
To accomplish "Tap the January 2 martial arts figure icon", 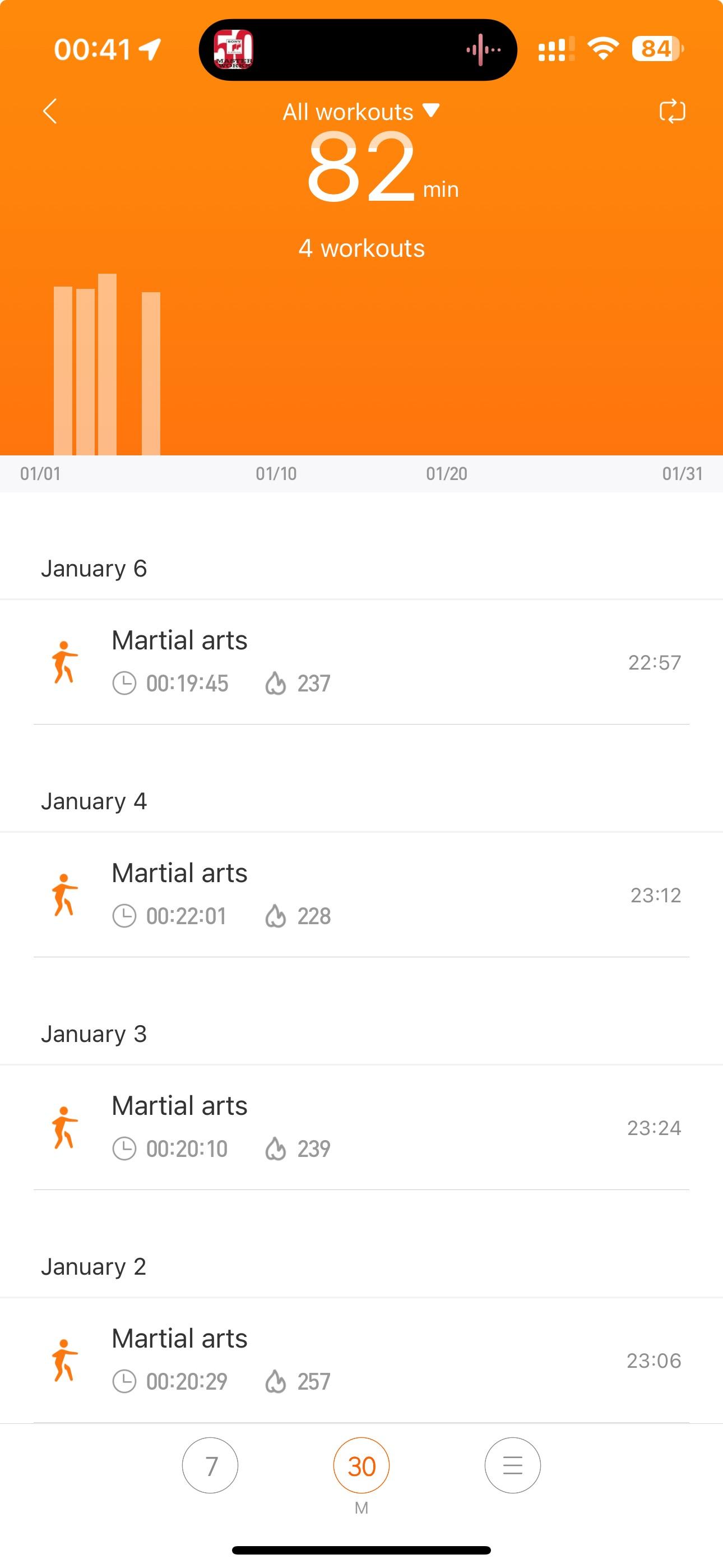I will [x=64, y=1361].
